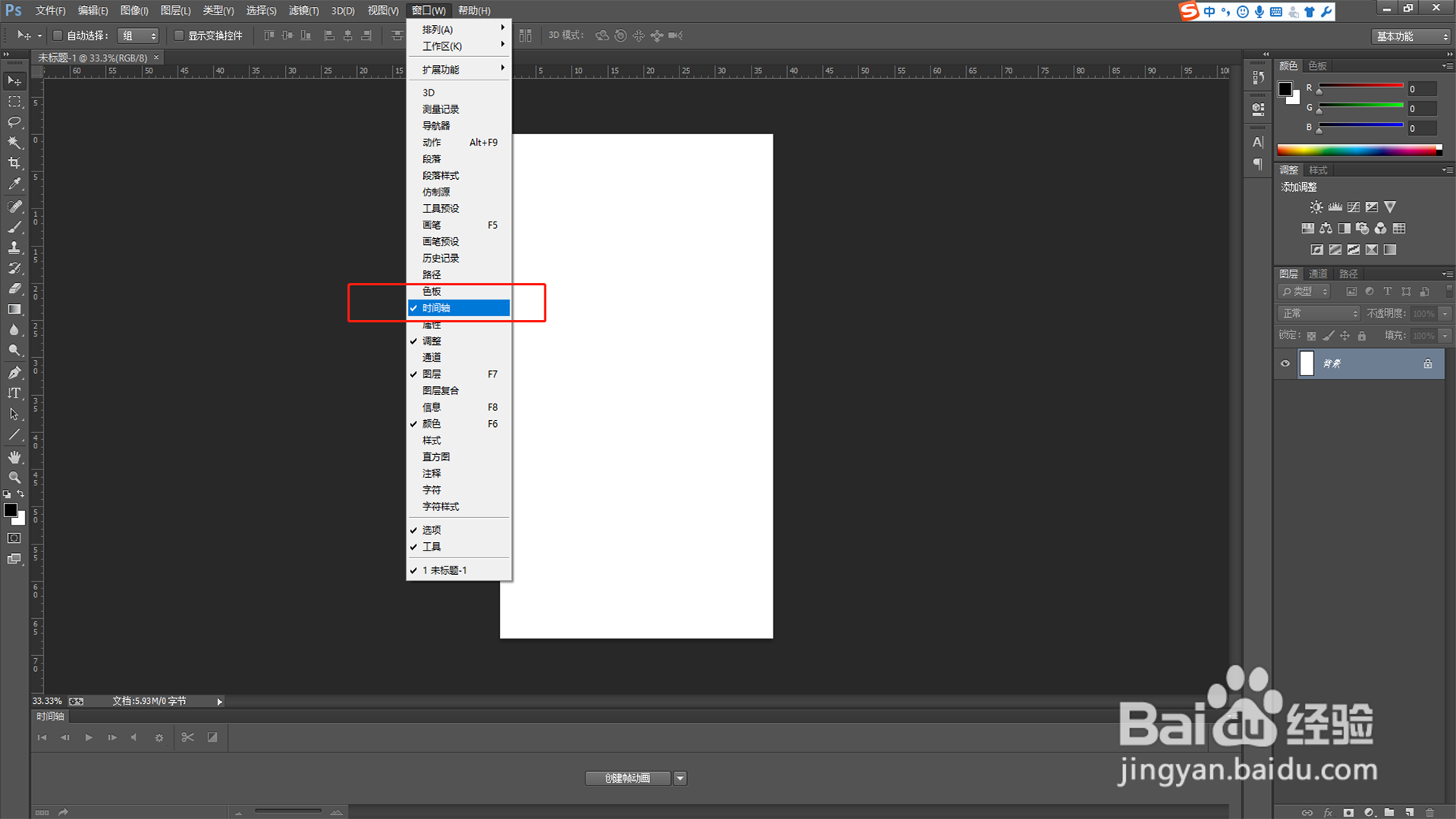Click the R value input field
This screenshot has width=1456, height=819.
(x=1421, y=89)
